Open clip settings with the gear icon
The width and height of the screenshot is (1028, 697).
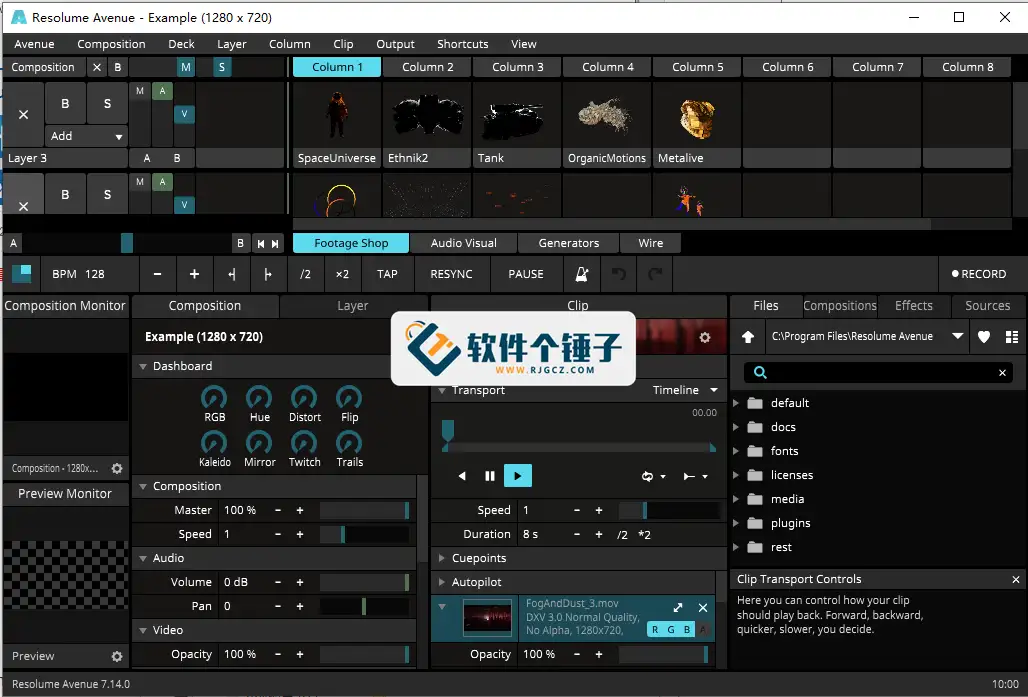tap(705, 337)
